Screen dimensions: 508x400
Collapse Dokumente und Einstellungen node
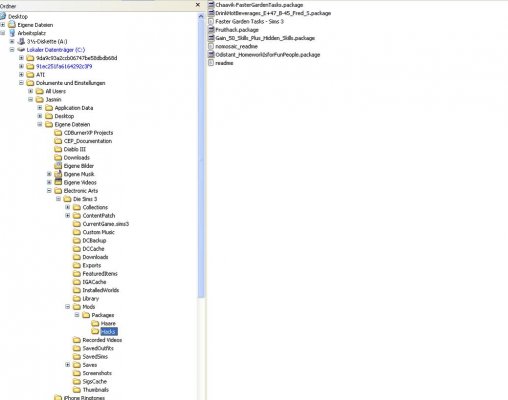pos(21,83)
